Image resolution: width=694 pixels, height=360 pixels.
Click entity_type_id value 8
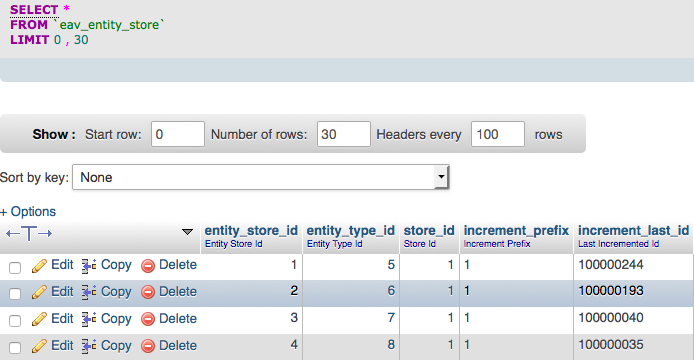click(391, 345)
